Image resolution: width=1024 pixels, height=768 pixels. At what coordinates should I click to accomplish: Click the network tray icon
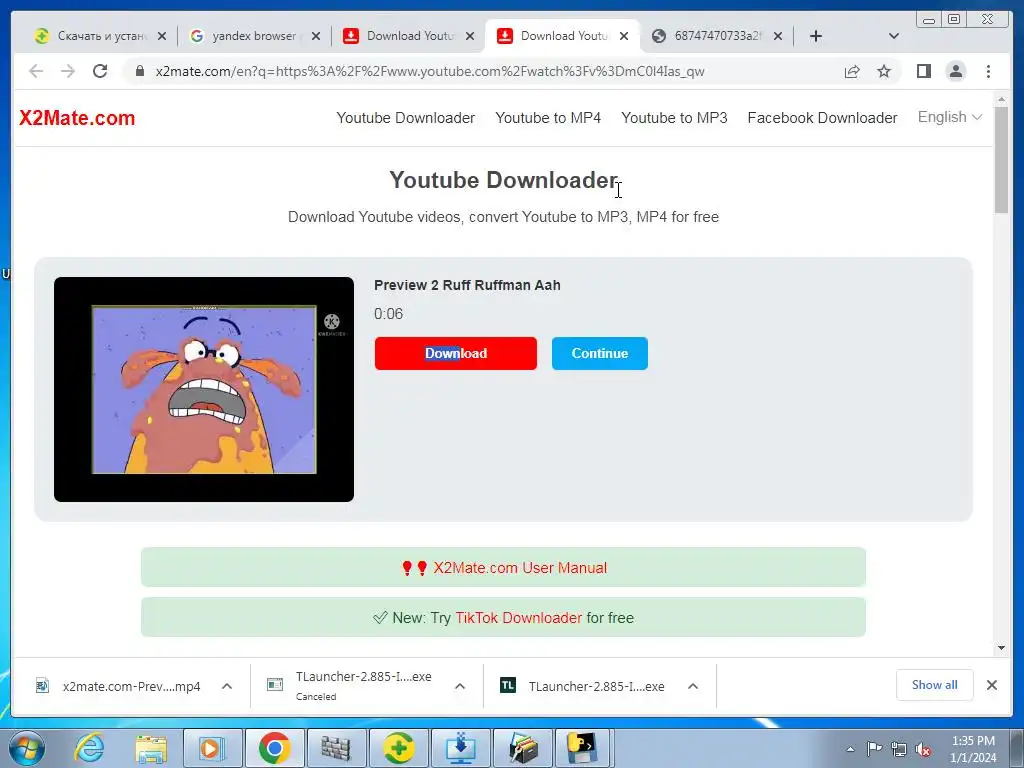899,749
